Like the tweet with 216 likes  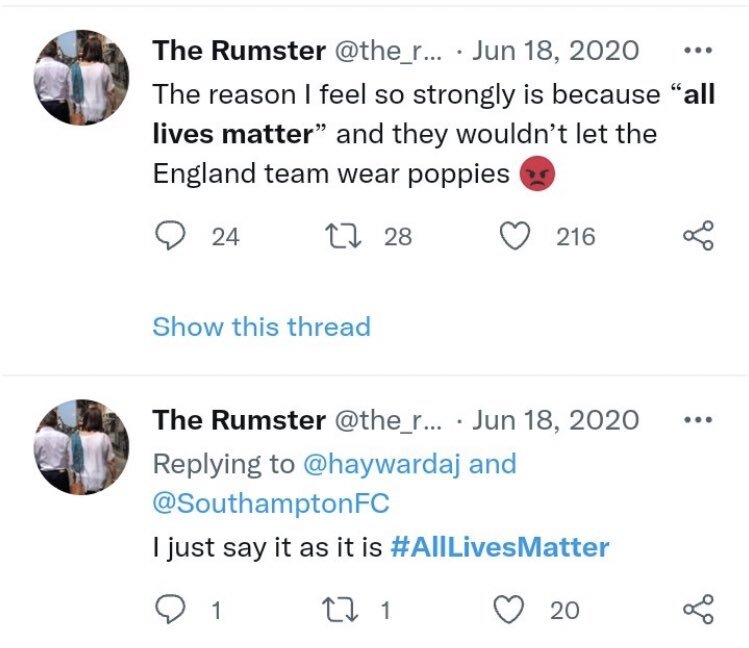pos(514,236)
